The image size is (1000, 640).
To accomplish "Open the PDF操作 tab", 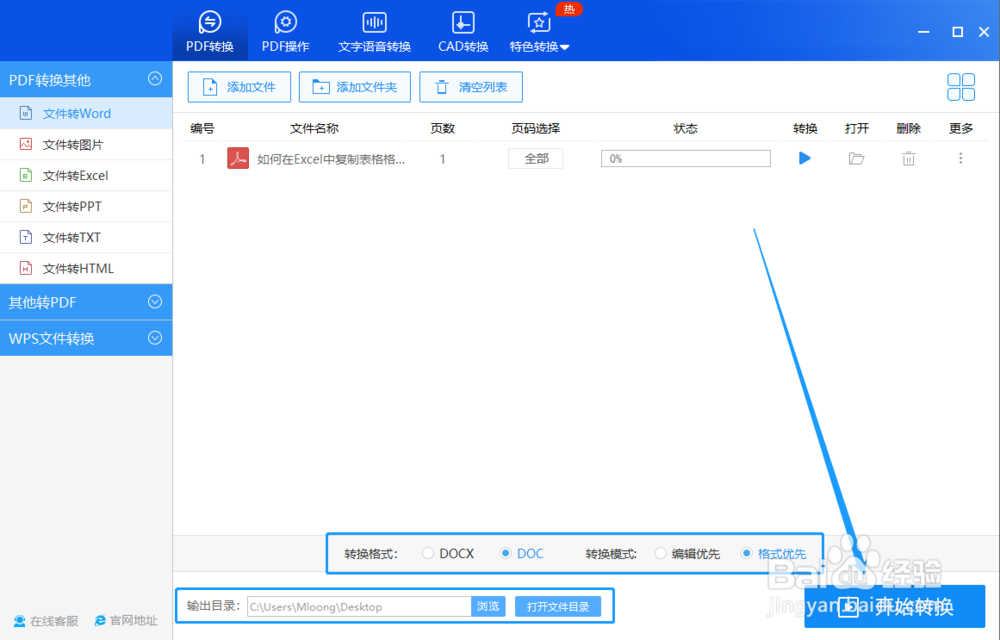I will (284, 30).
